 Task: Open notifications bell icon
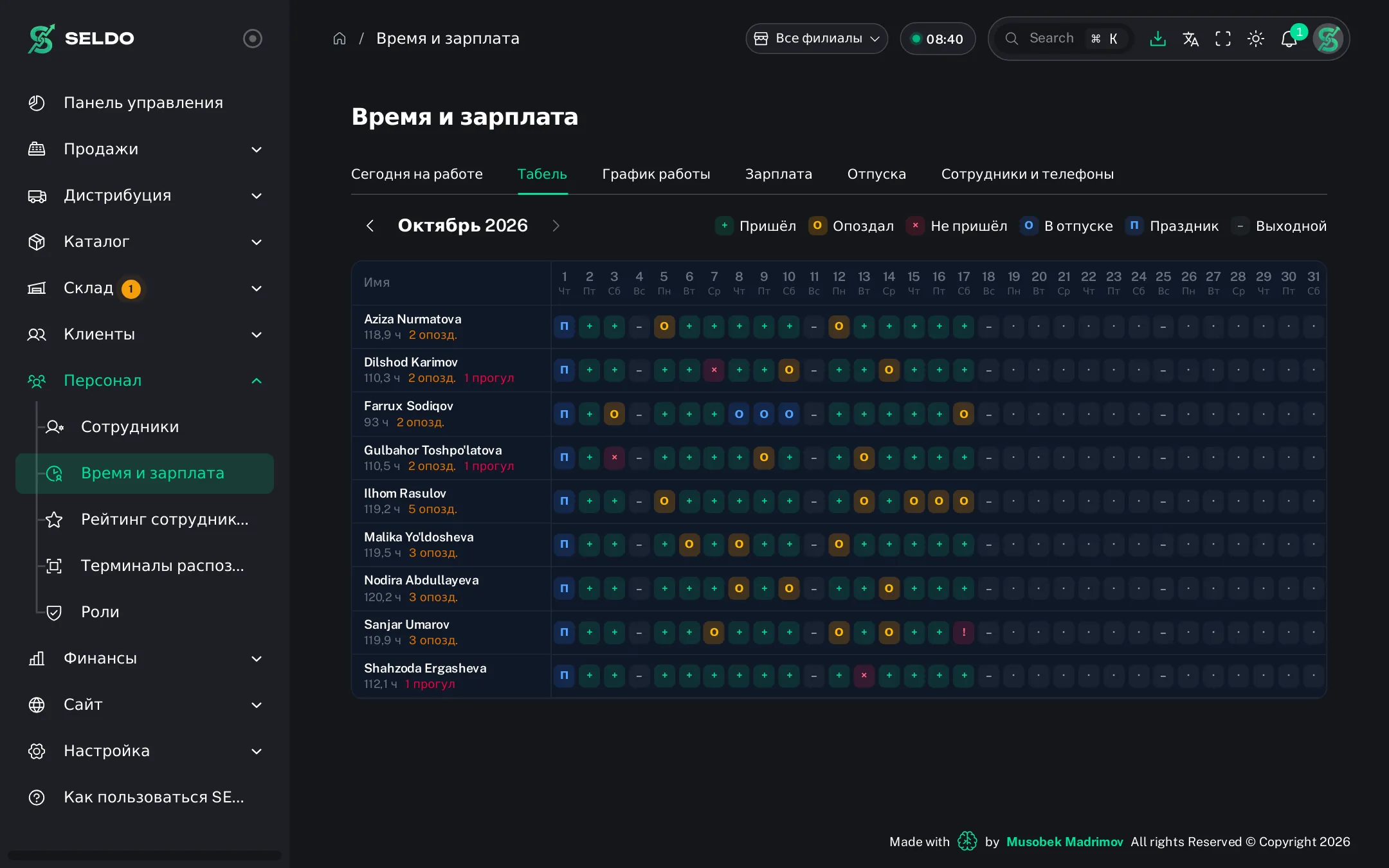[1289, 39]
